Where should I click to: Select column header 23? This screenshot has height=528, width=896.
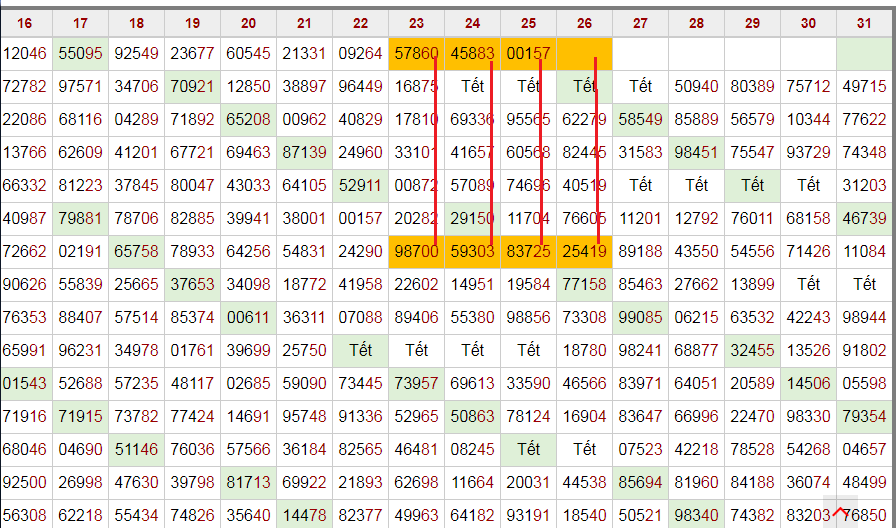pyautogui.click(x=417, y=23)
